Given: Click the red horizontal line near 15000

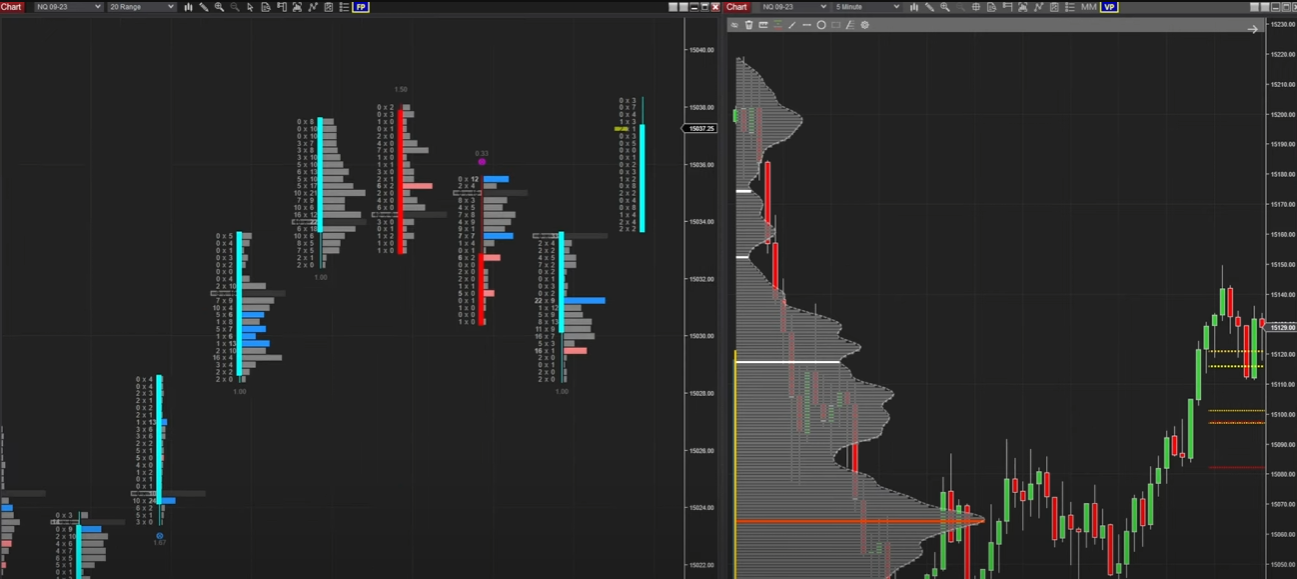Looking at the screenshot, I should pos(1237,467).
